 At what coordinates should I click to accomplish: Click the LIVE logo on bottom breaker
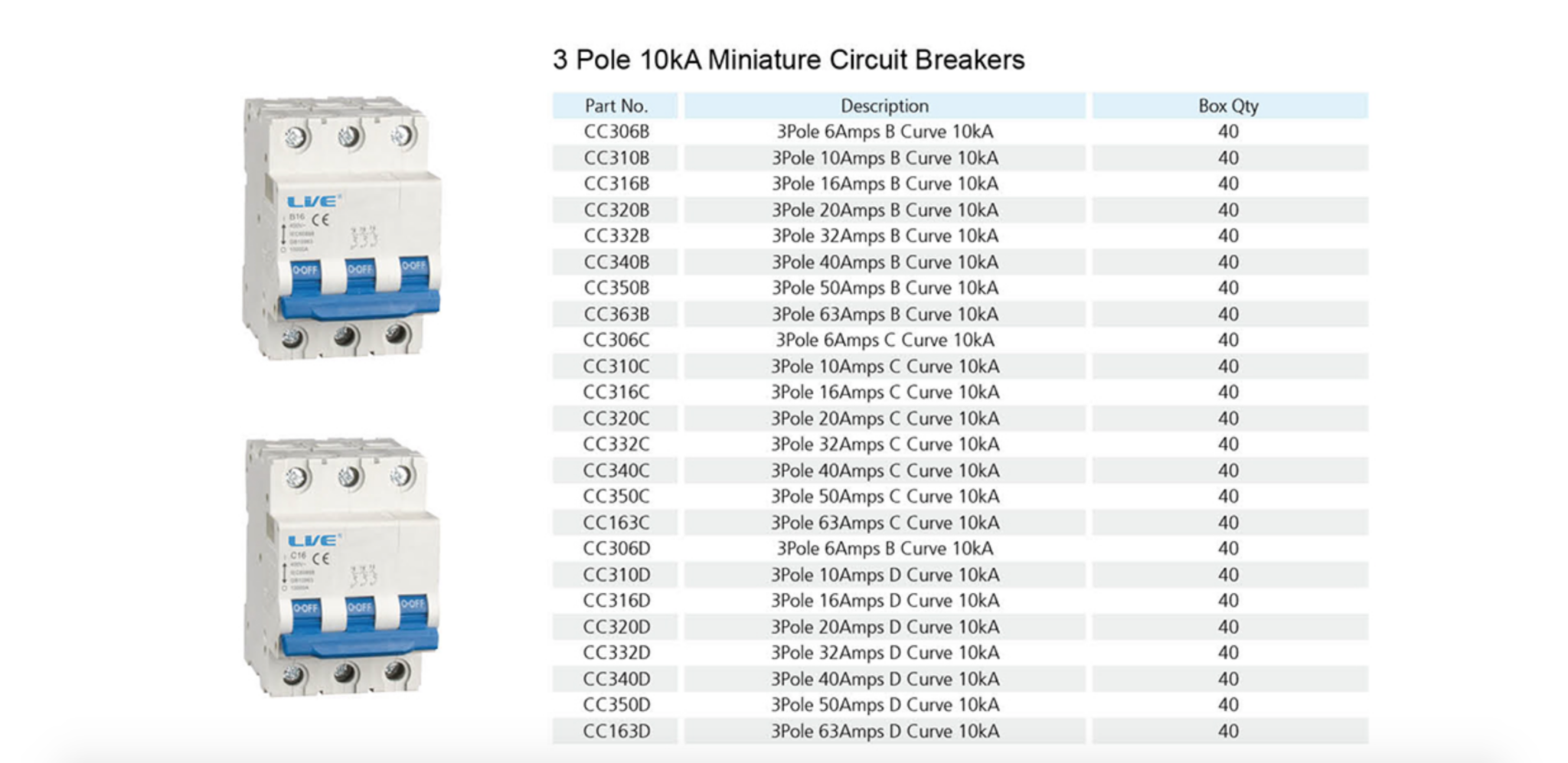coord(312,540)
